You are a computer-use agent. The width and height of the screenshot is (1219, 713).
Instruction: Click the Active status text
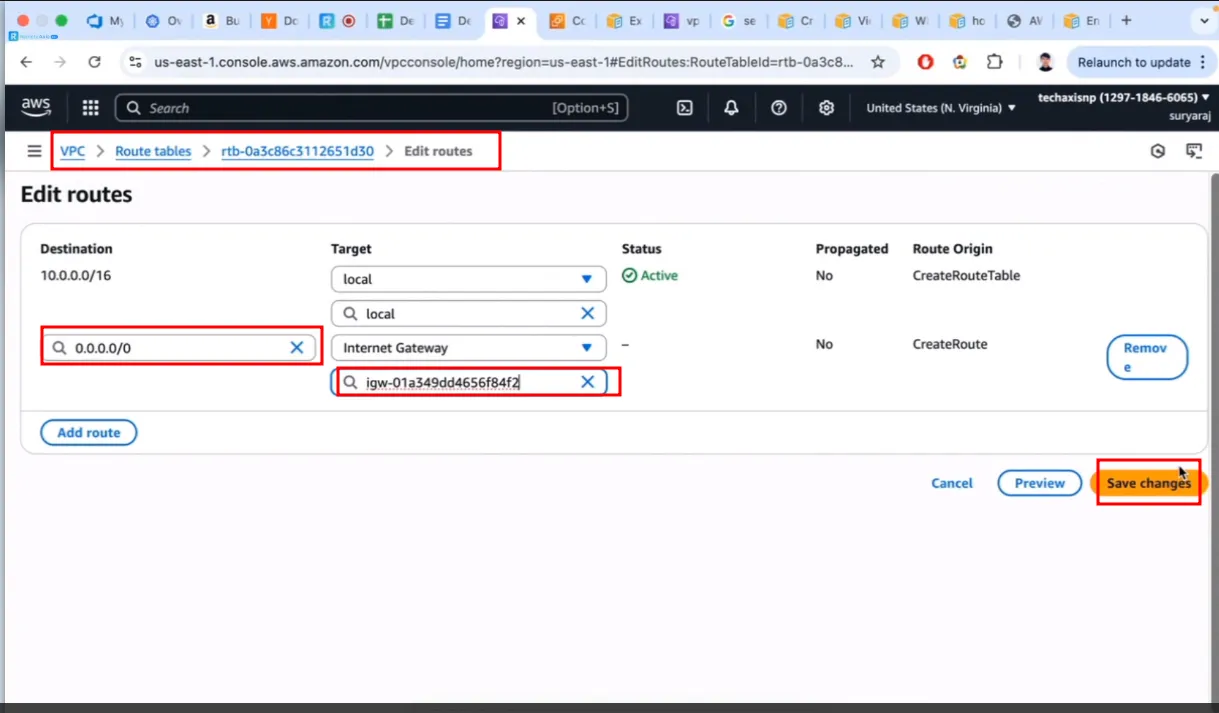659,276
